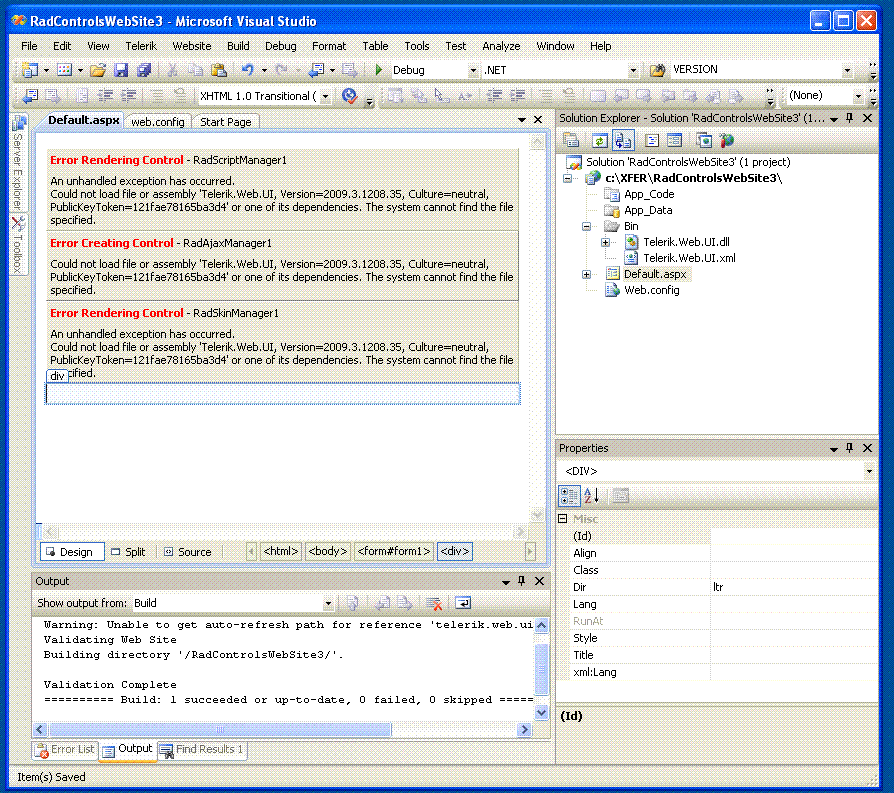Collapse the Misc properties category
894x793 pixels.
563,519
